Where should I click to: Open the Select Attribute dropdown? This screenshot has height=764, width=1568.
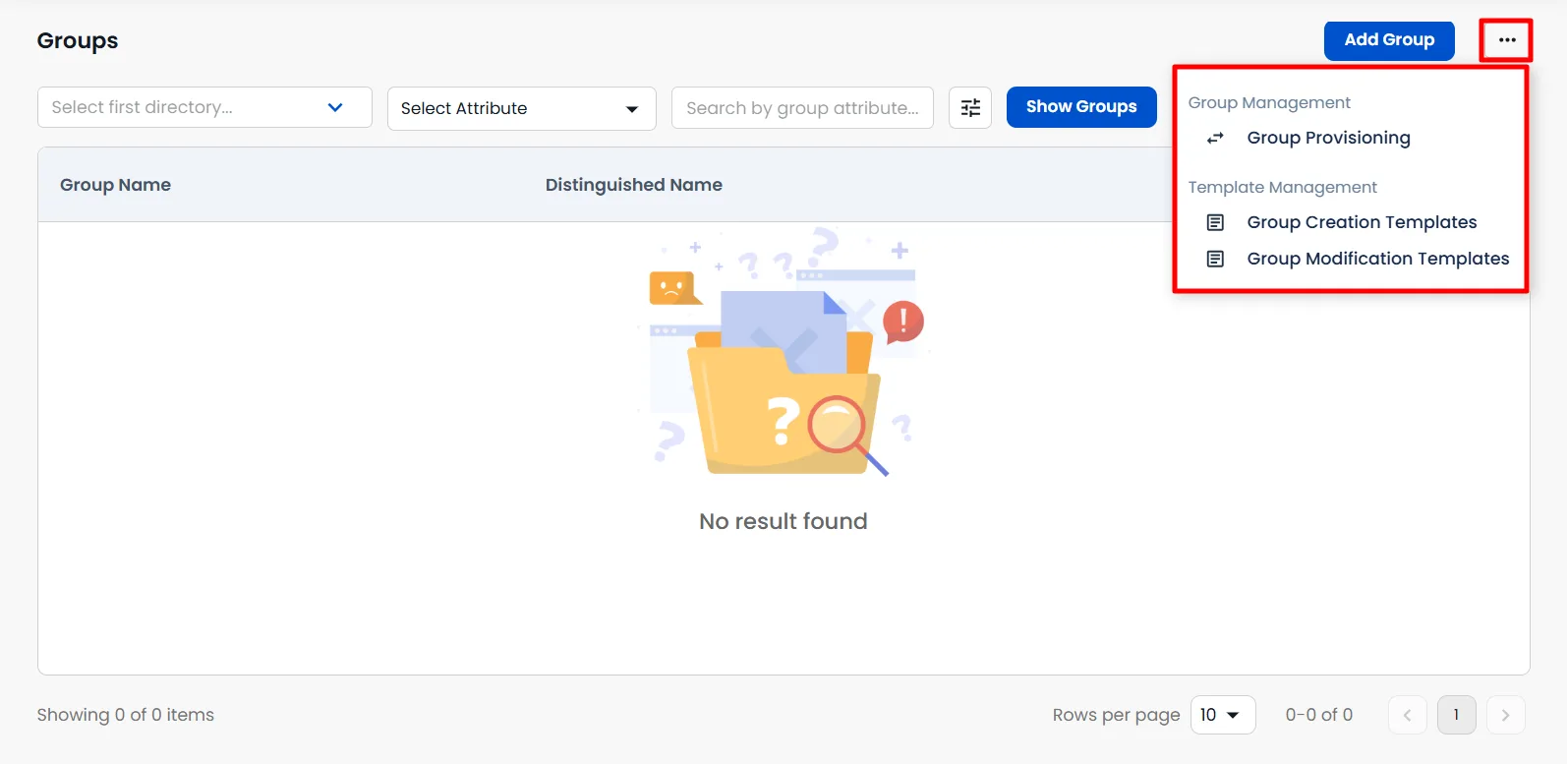(x=521, y=108)
